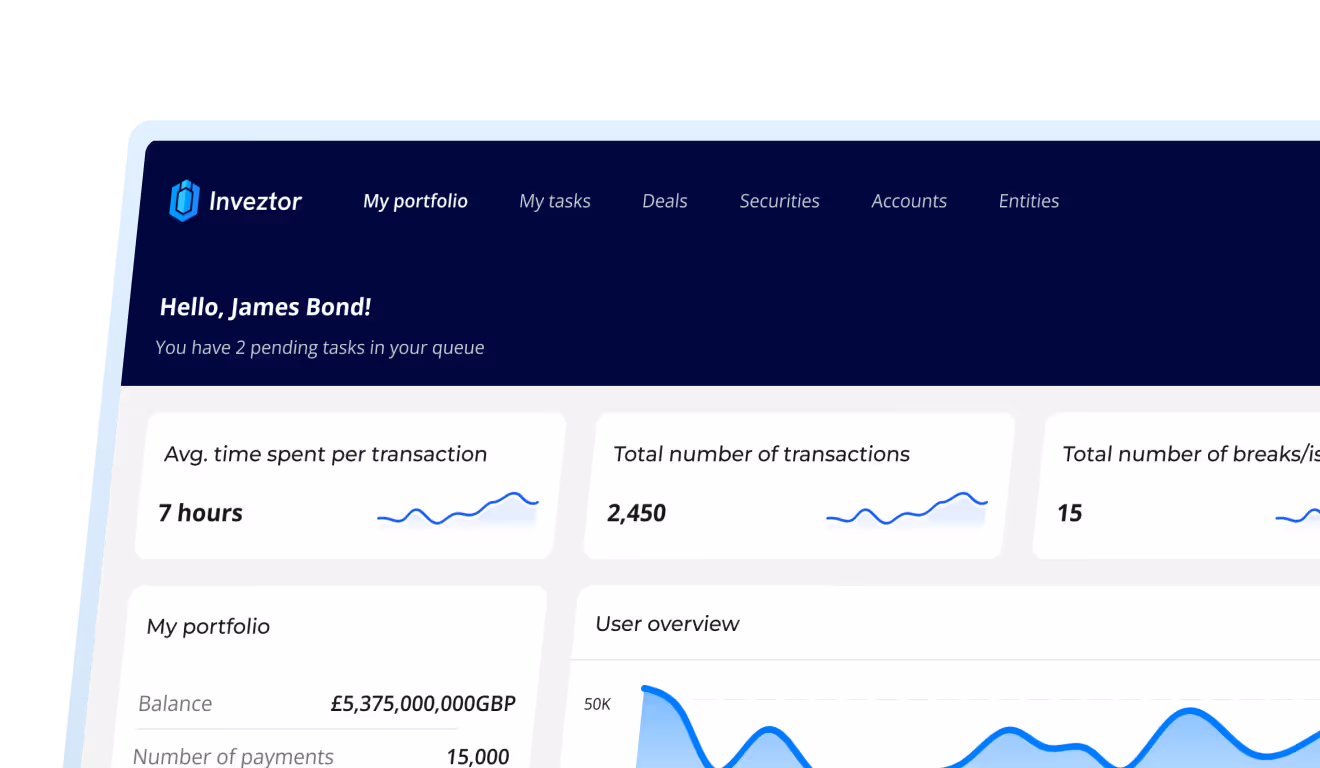Image resolution: width=1320 pixels, height=768 pixels.
Task: Click the Total number of transactions title
Action: tap(762, 454)
